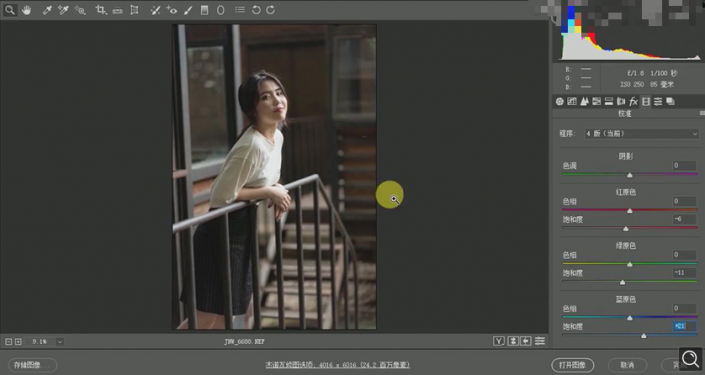Select the Red Eye Removal tool
Image resolution: width=705 pixels, height=375 pixels.
(x=171, y=10)
